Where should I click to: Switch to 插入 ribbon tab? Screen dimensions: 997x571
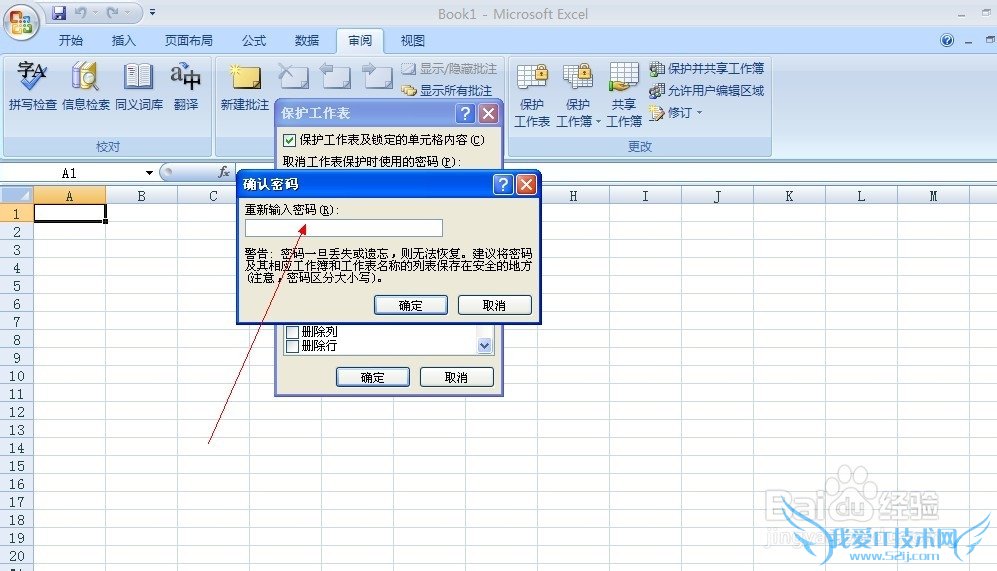(x=123, y=41)
